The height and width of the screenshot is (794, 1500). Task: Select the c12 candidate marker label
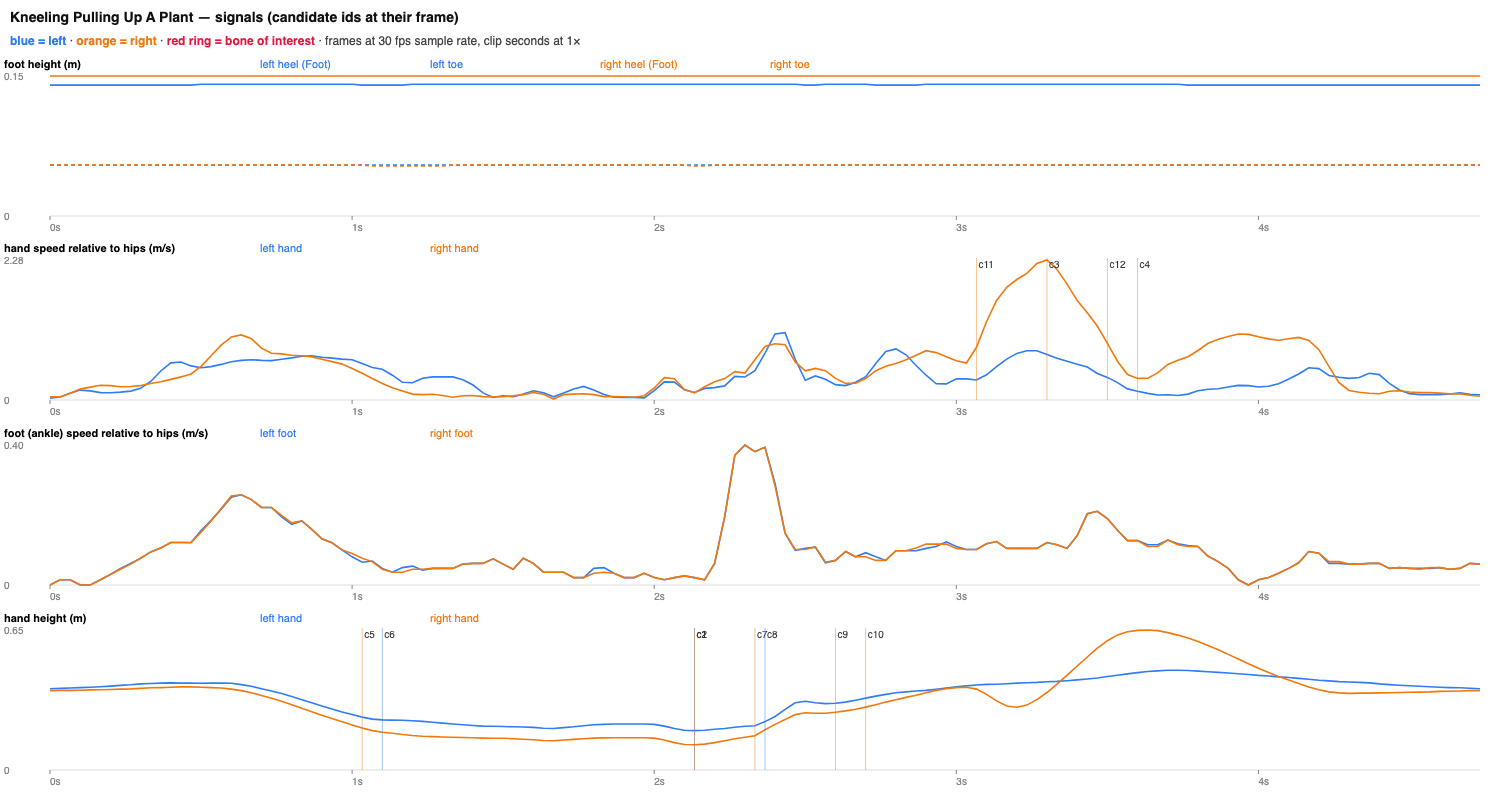pos(1117,265)
